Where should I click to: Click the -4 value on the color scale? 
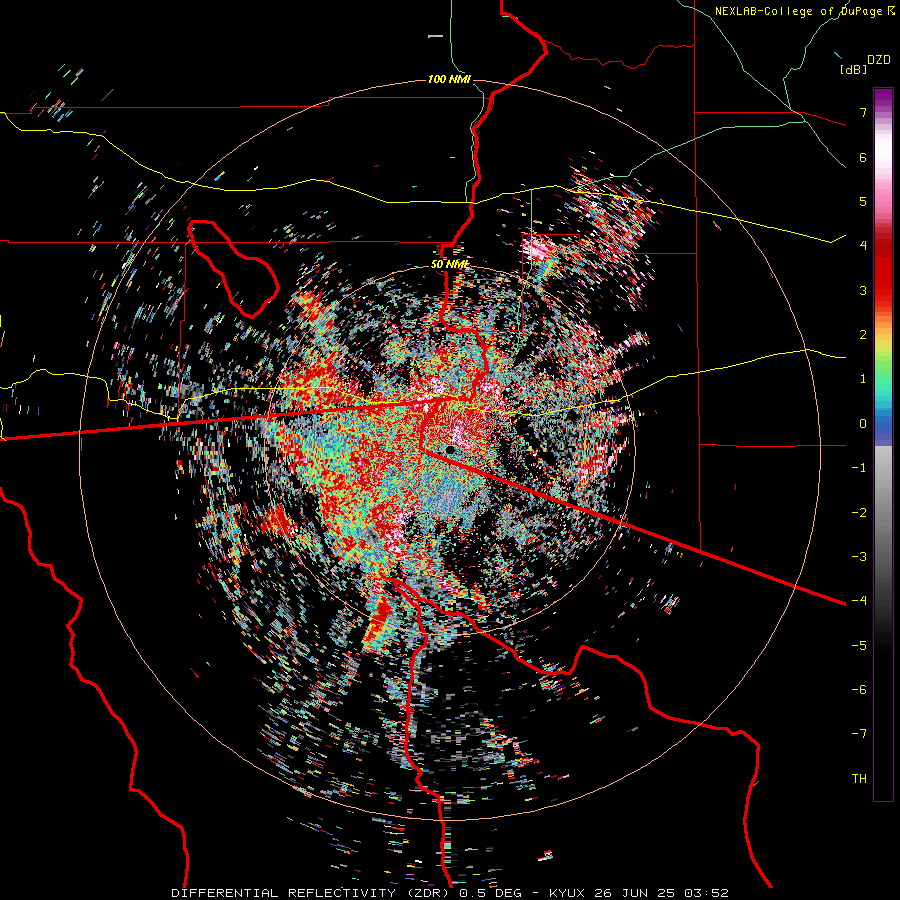[x=859, y=600]
